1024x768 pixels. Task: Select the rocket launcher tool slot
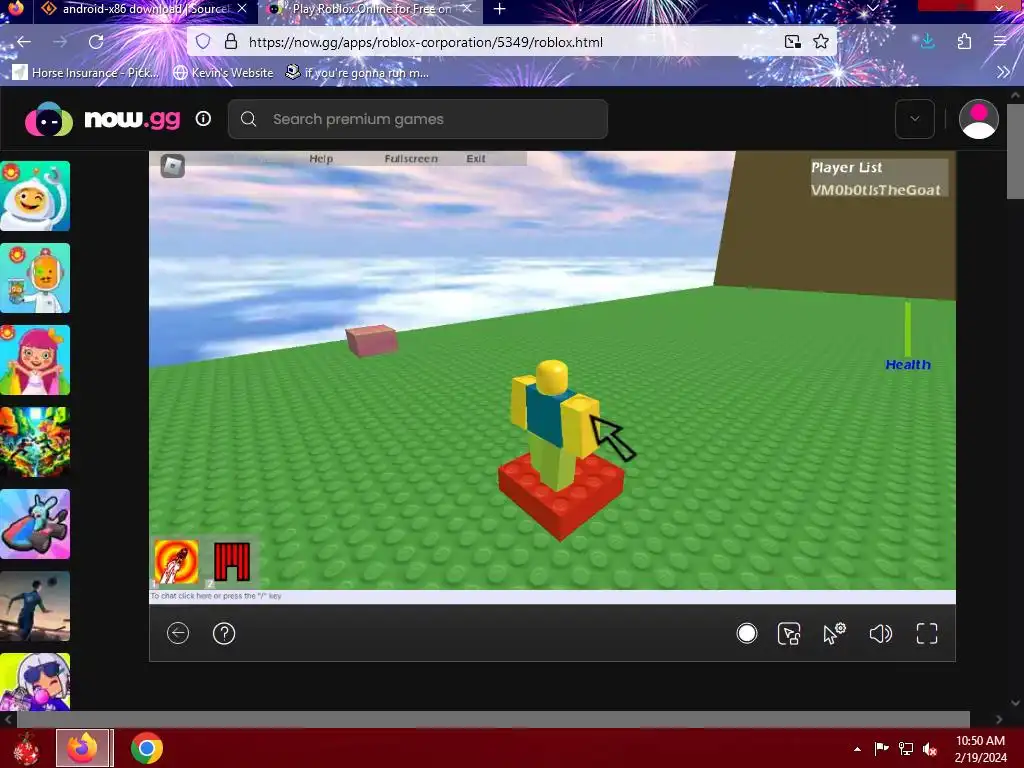[x=176, y=562]
